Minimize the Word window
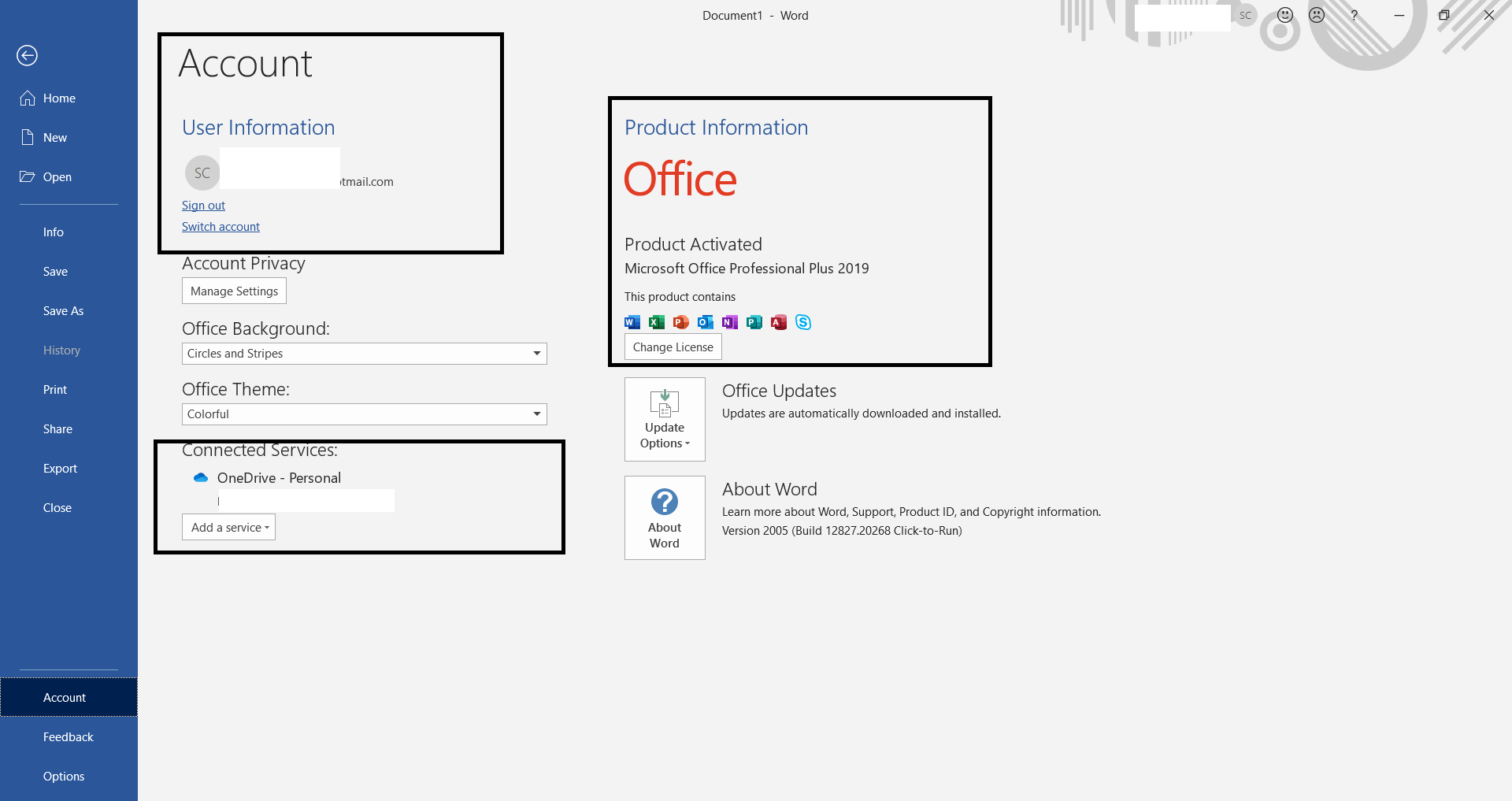Screen dimensions: 1512x801 coord(1399,15)
